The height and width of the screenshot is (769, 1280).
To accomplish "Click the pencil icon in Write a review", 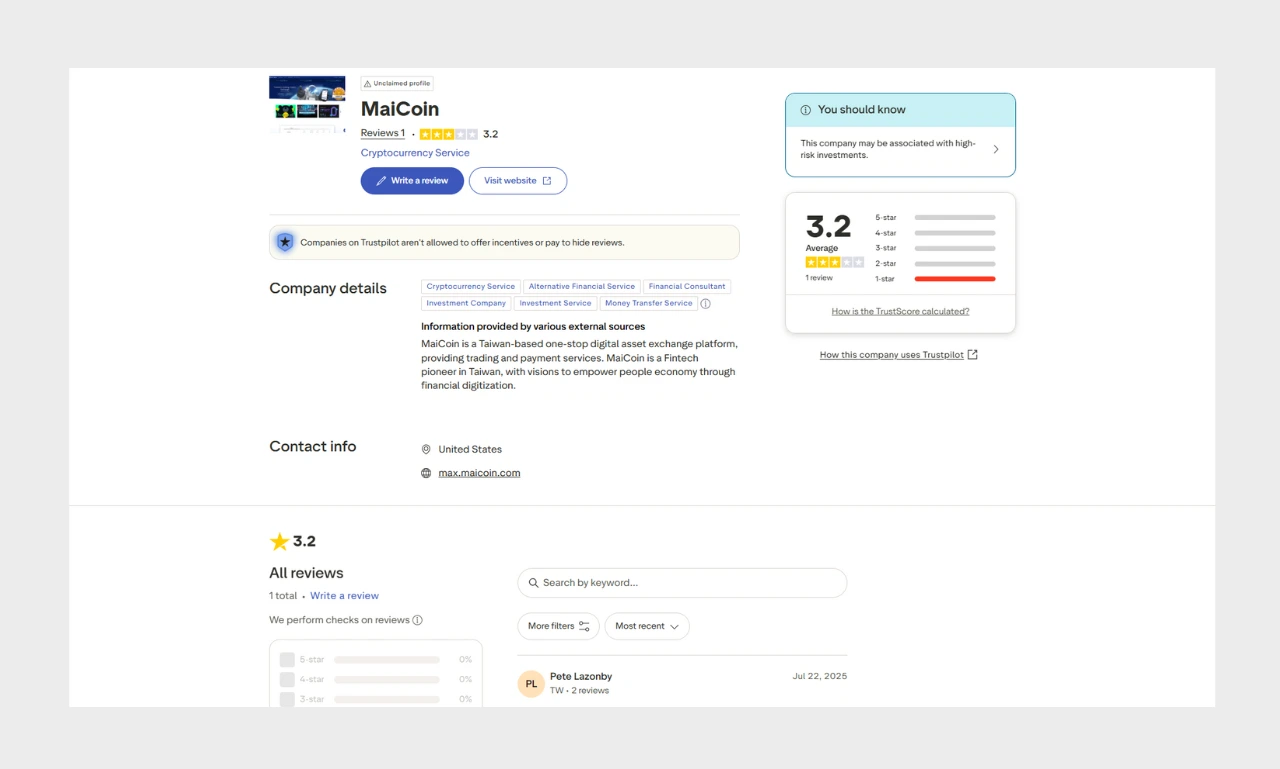I will pyautogui.click(x=381, y=181).
